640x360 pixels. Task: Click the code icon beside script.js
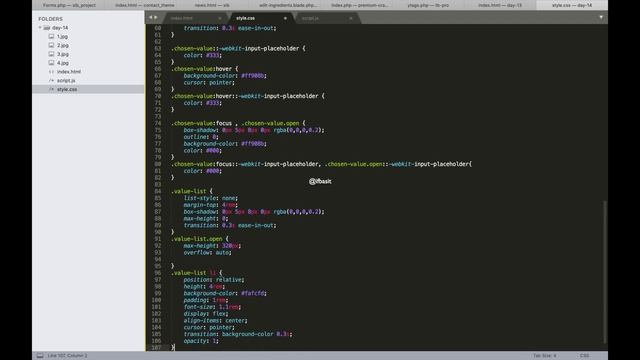click(x=51, y=80)
